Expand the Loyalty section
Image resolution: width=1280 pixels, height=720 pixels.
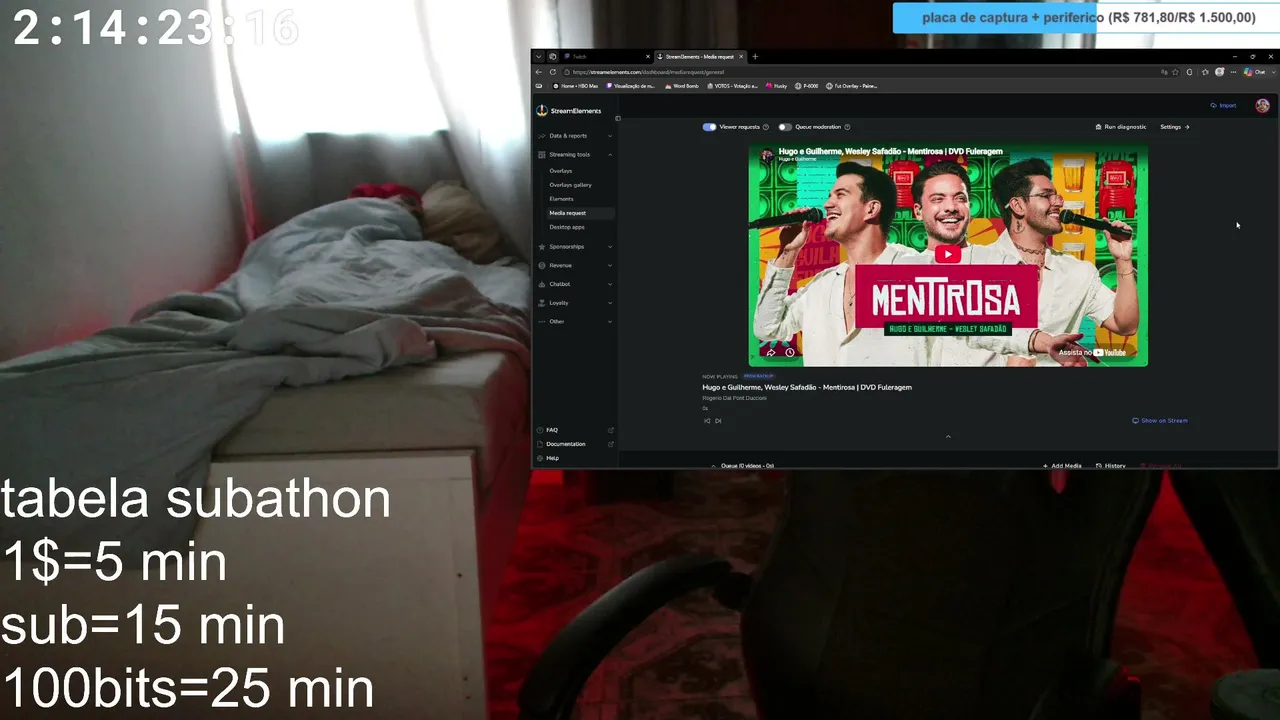pos(575,303)
